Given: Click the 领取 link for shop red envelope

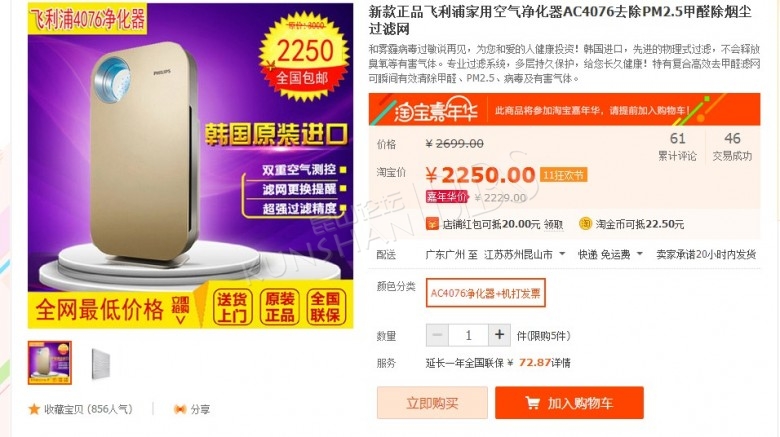Looking at the screenshot, I should point(553,224).
